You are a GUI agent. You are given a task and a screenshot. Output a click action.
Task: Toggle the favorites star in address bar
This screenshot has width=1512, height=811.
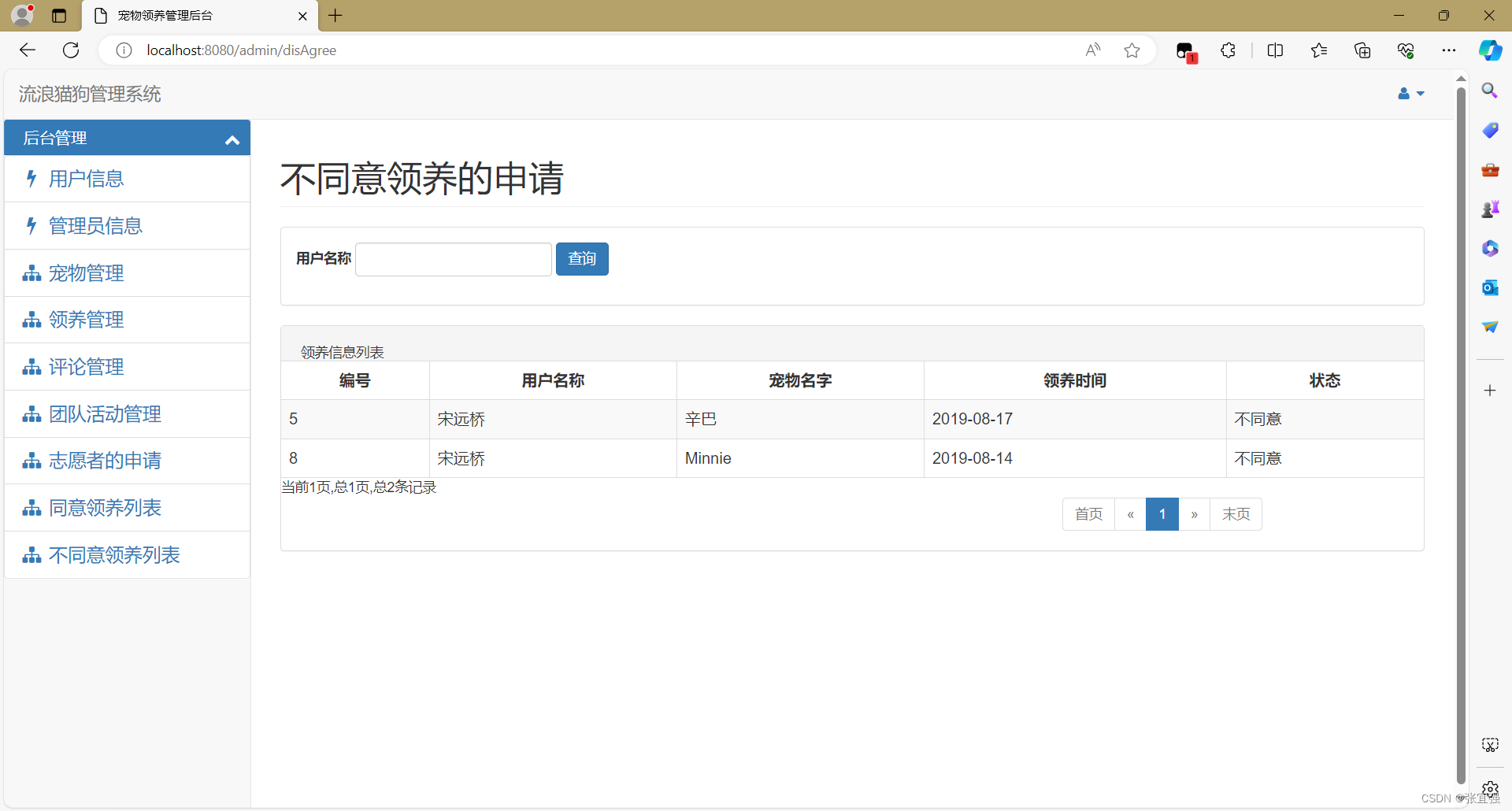(1132, 50)
